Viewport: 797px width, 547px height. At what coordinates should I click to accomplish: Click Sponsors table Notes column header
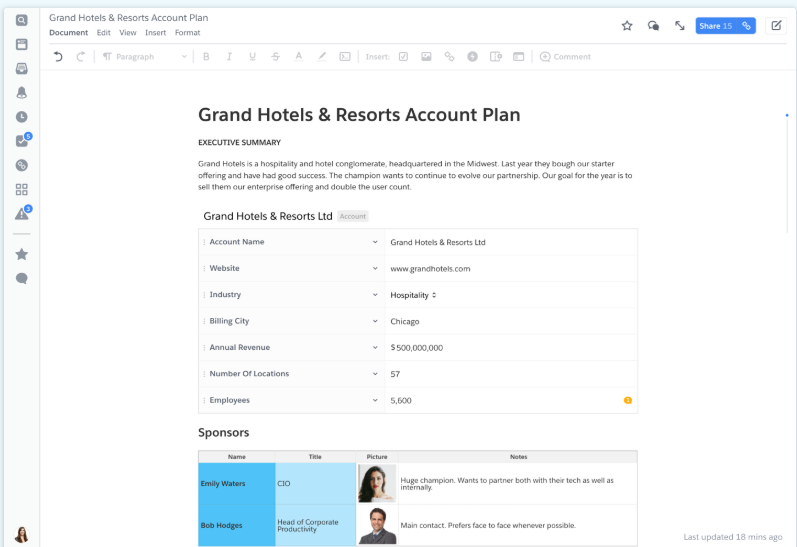pyautogui.click(x=518, y=457)
